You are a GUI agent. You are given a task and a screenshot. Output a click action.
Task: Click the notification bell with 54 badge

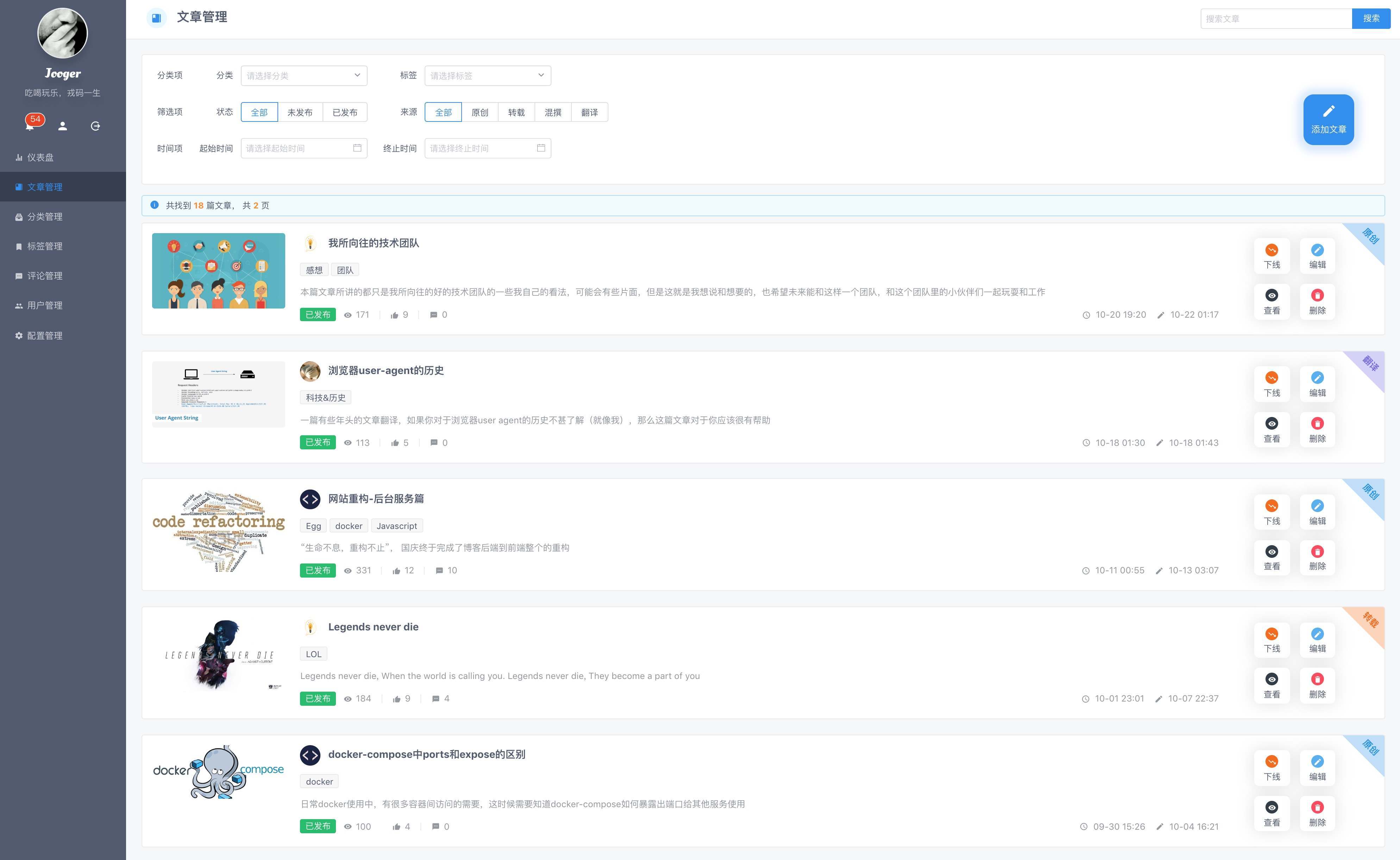tap(30, 125)
